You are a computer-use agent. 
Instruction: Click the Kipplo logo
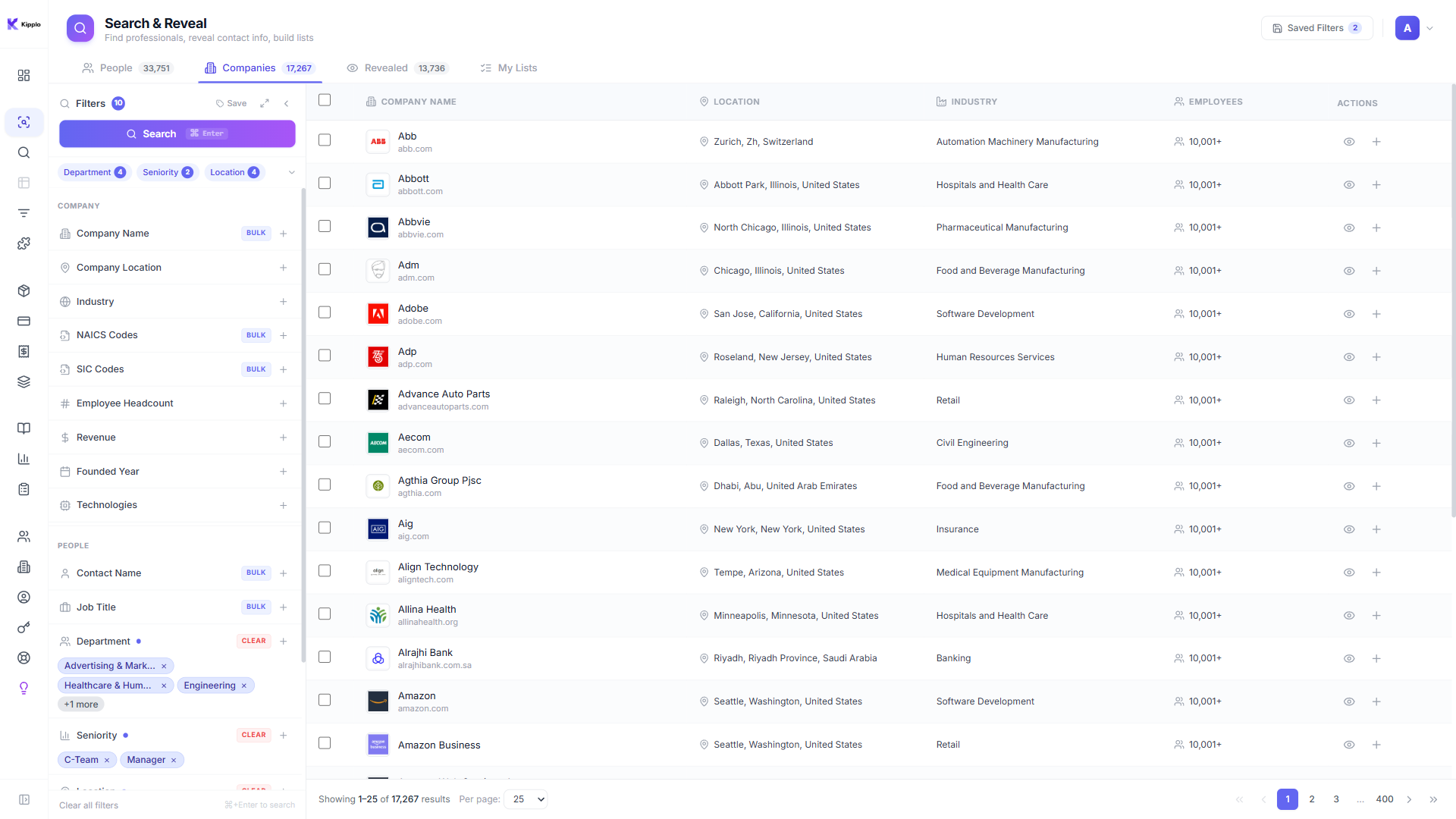(24, 24)
